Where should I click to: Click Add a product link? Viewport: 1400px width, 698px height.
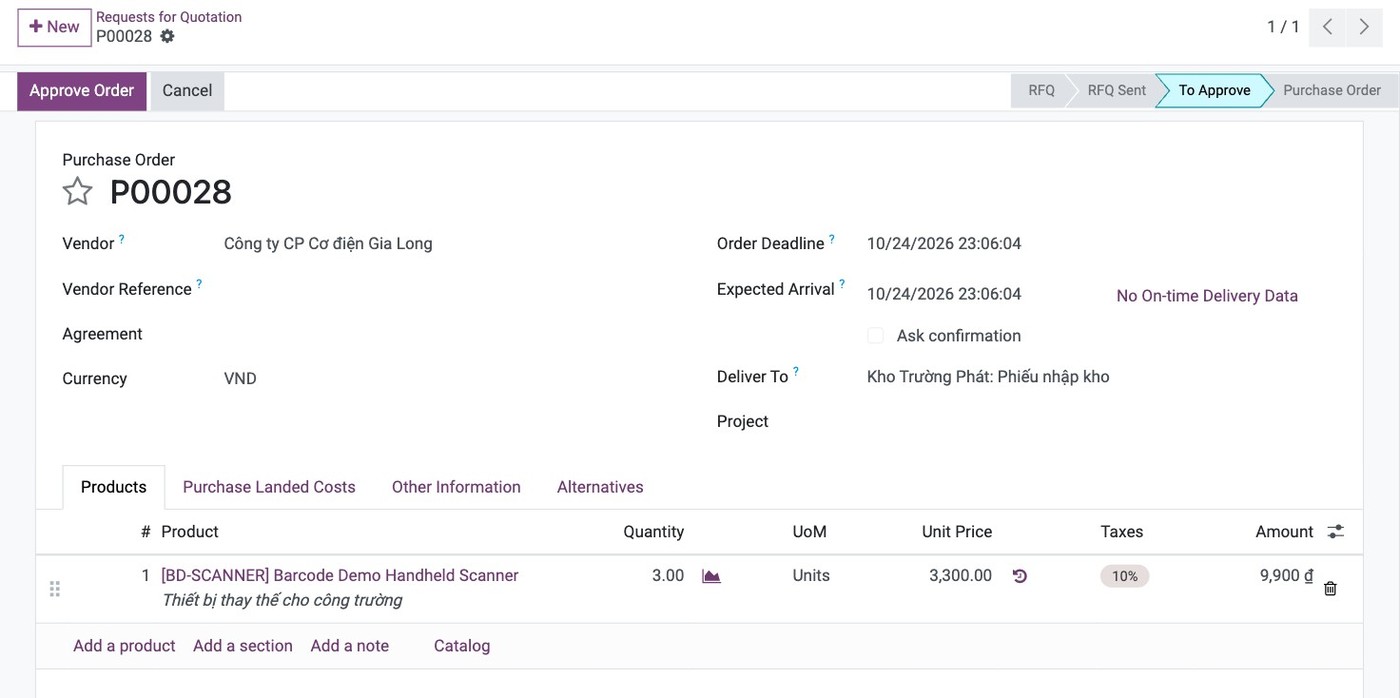pyautogui.click(x=124, y=646)
